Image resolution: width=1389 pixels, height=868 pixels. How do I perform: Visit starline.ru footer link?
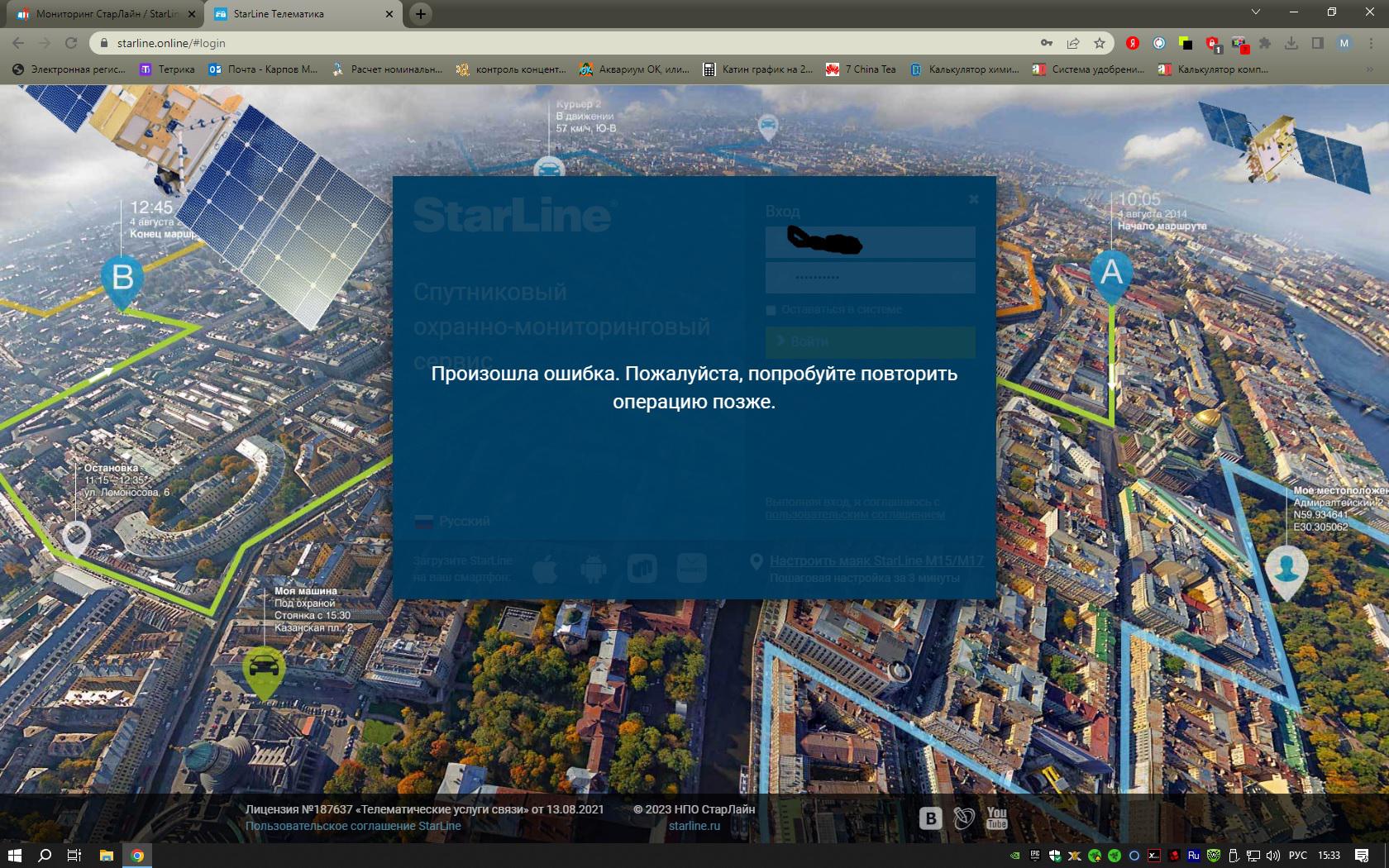pyautogui.click(x=694, y=826)
